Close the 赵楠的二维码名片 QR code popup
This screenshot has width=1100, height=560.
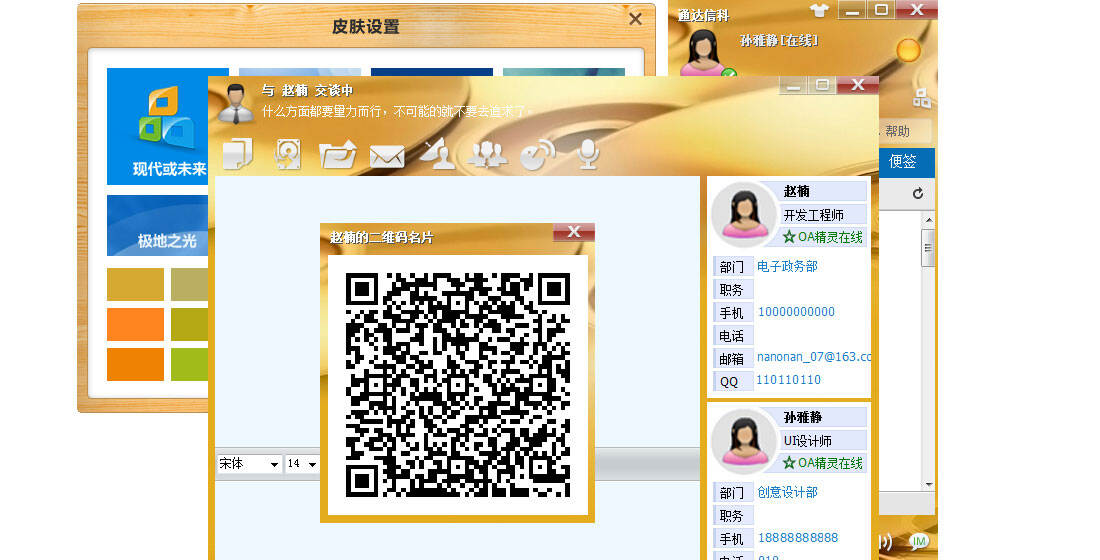point(574,232)
